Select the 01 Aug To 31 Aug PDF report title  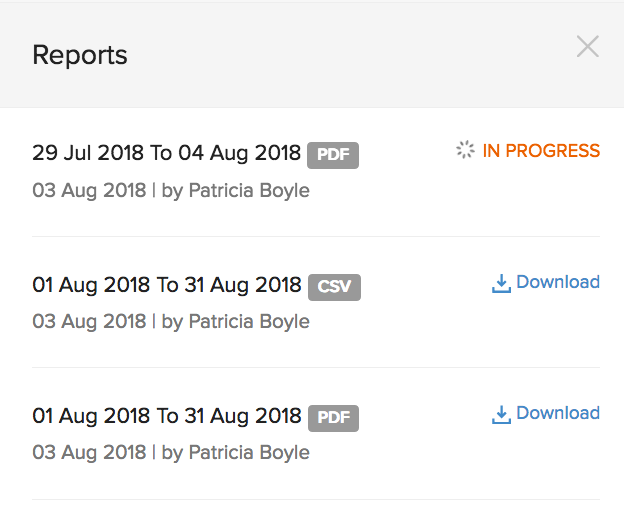(x=166, y=416)
